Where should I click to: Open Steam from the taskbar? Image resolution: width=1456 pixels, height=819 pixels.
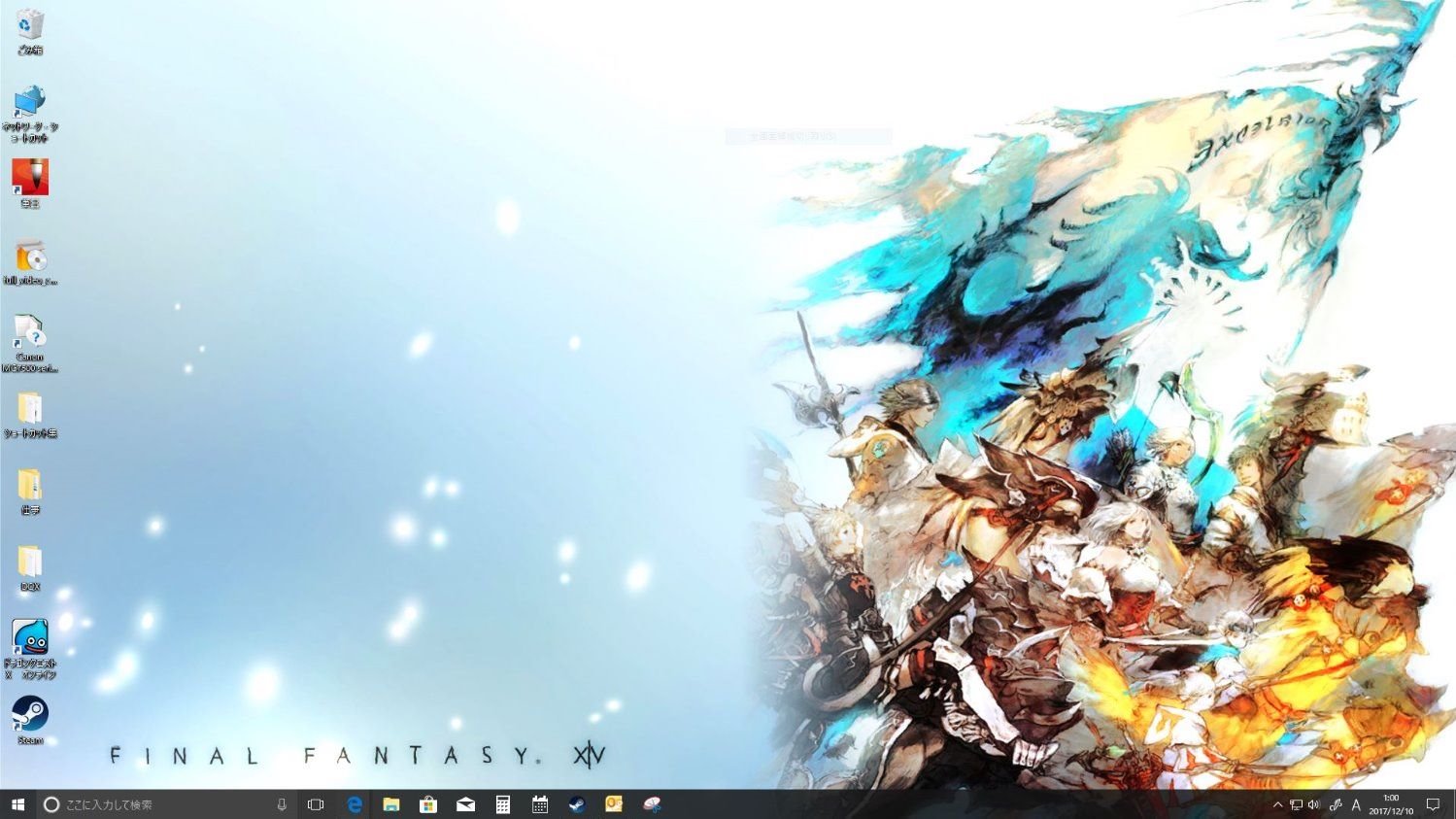(x=577, y=804)
